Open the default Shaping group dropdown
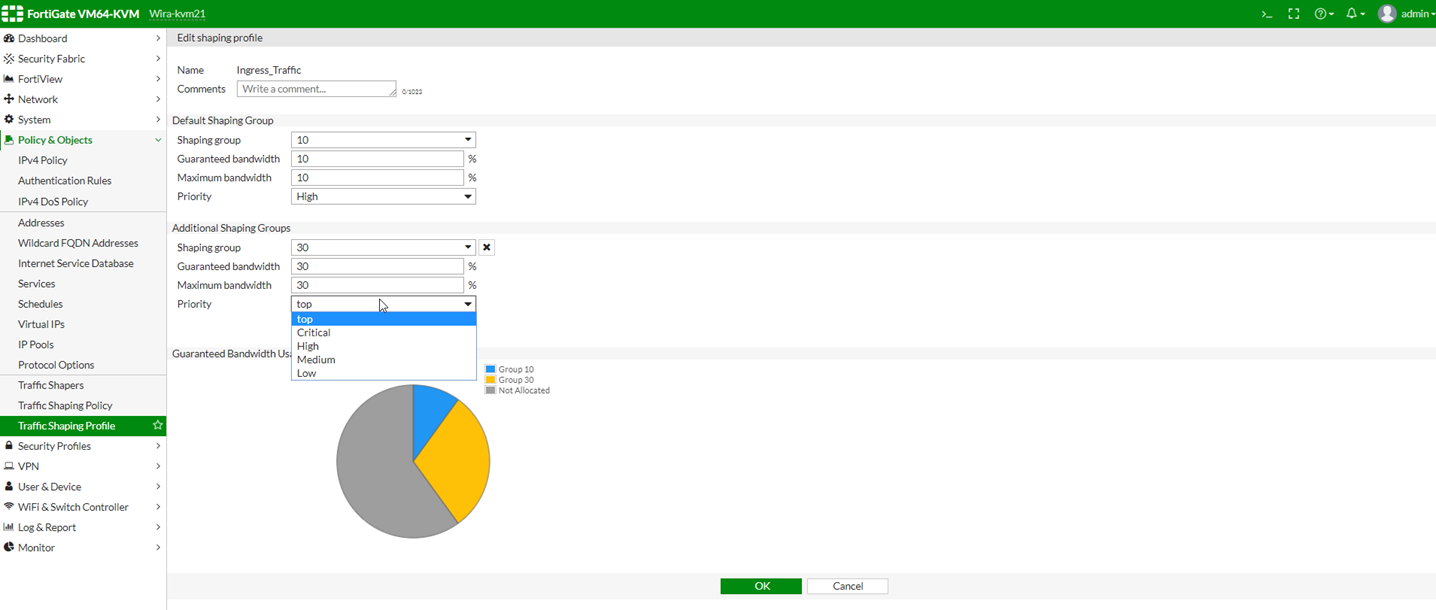This screenshot has width=1436, height=610. tap(383, 140)
